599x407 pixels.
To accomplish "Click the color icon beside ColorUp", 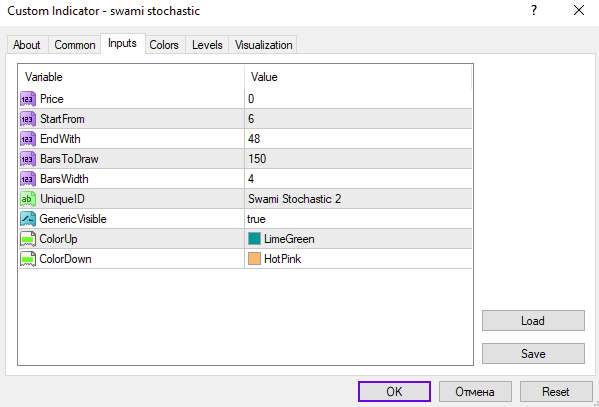I will point(28,239).
